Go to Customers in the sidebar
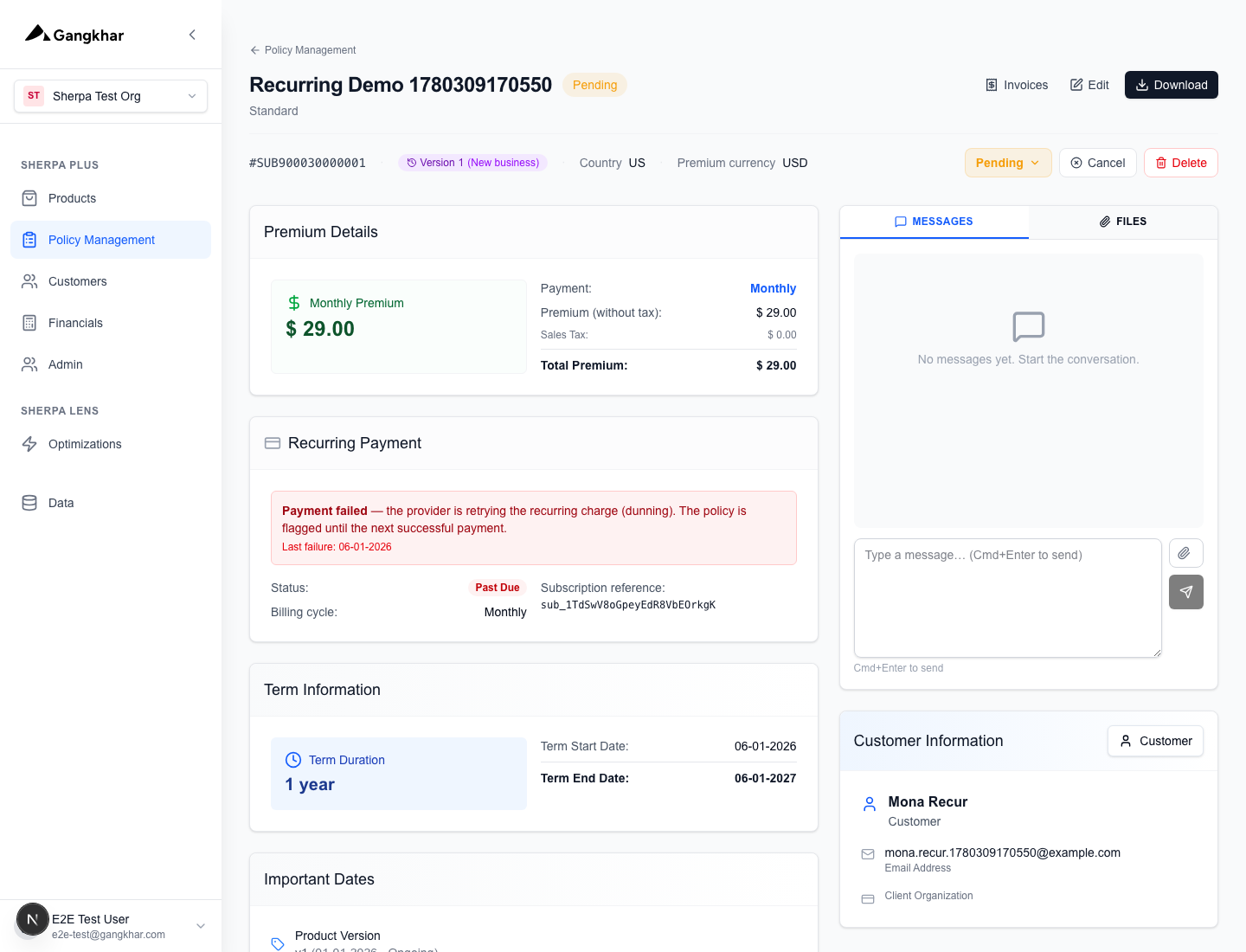Viewport: 1246px width, 952px height. pyautogui.click(x=111, y=281)
